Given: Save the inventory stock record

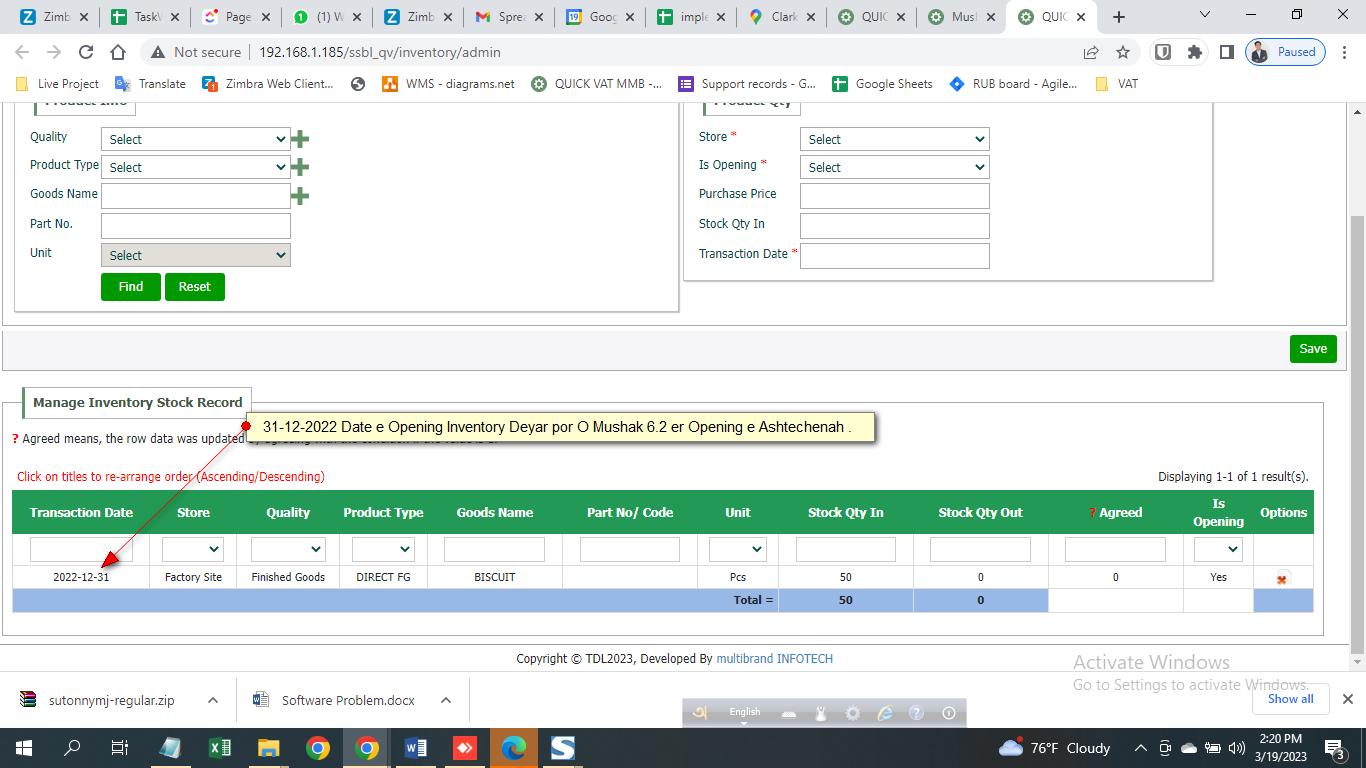Looking at the screenshot, I should click(x=1313, y=349).
